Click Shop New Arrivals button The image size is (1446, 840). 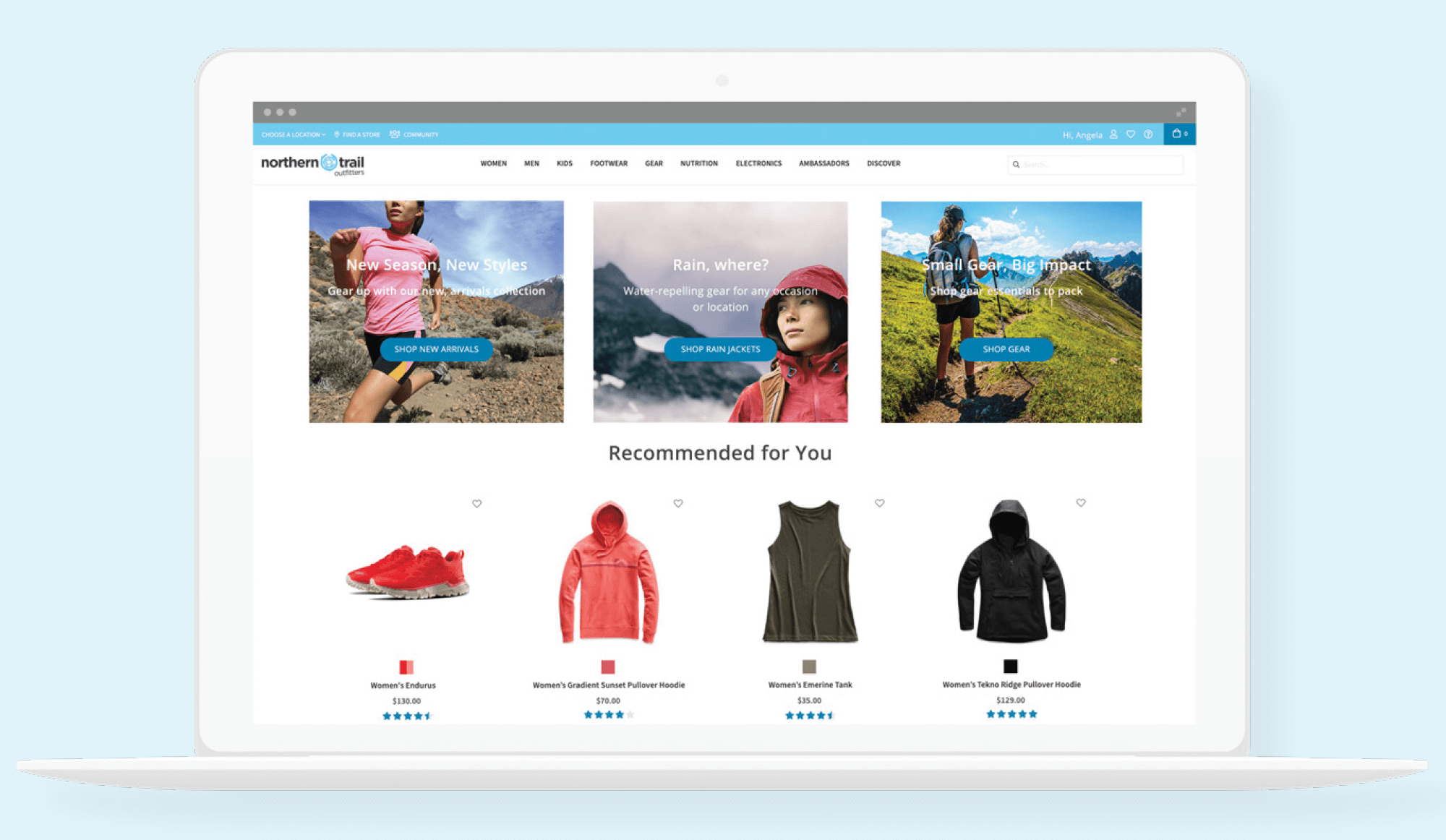click(437, 348)
